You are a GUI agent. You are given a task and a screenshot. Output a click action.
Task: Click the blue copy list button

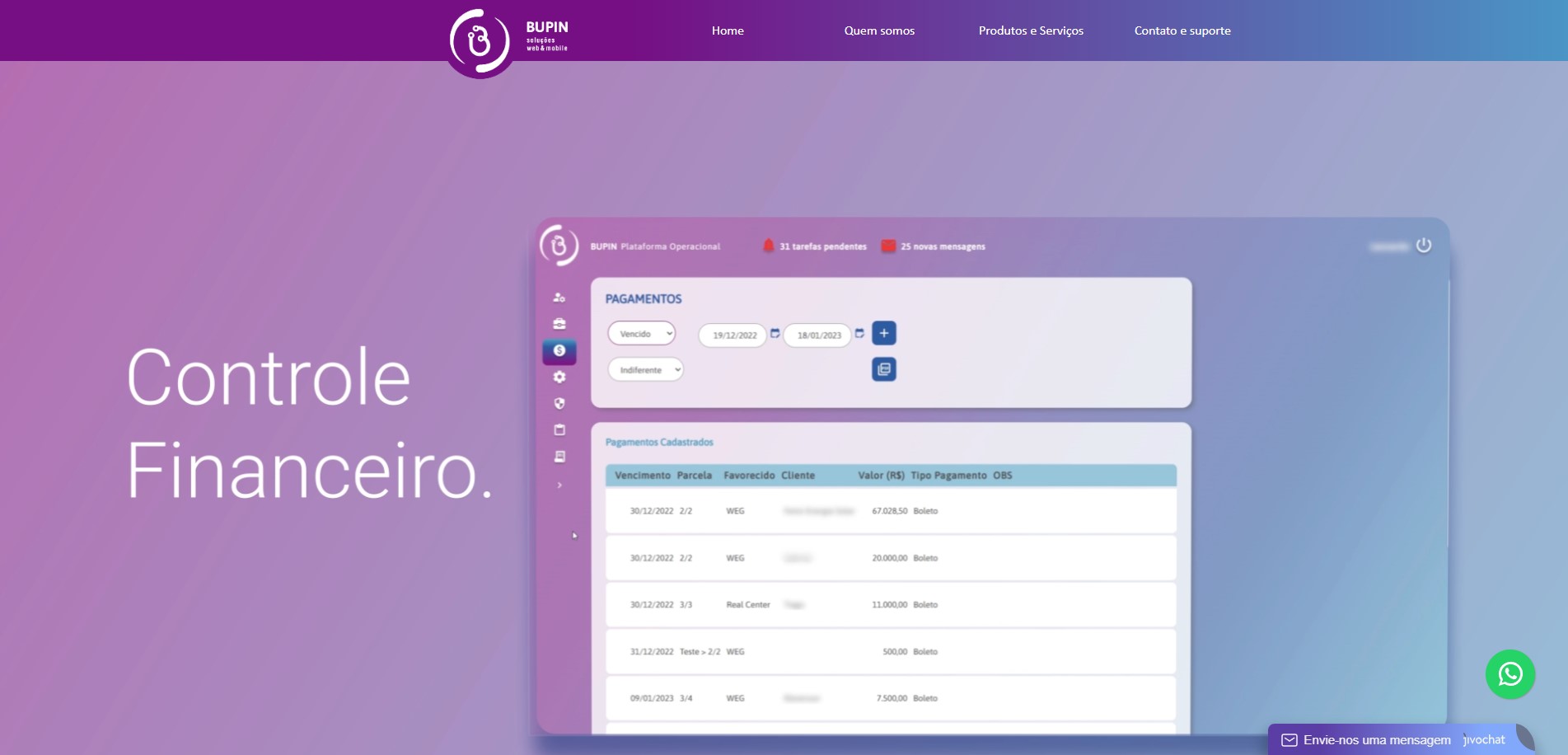click(884, 369)
